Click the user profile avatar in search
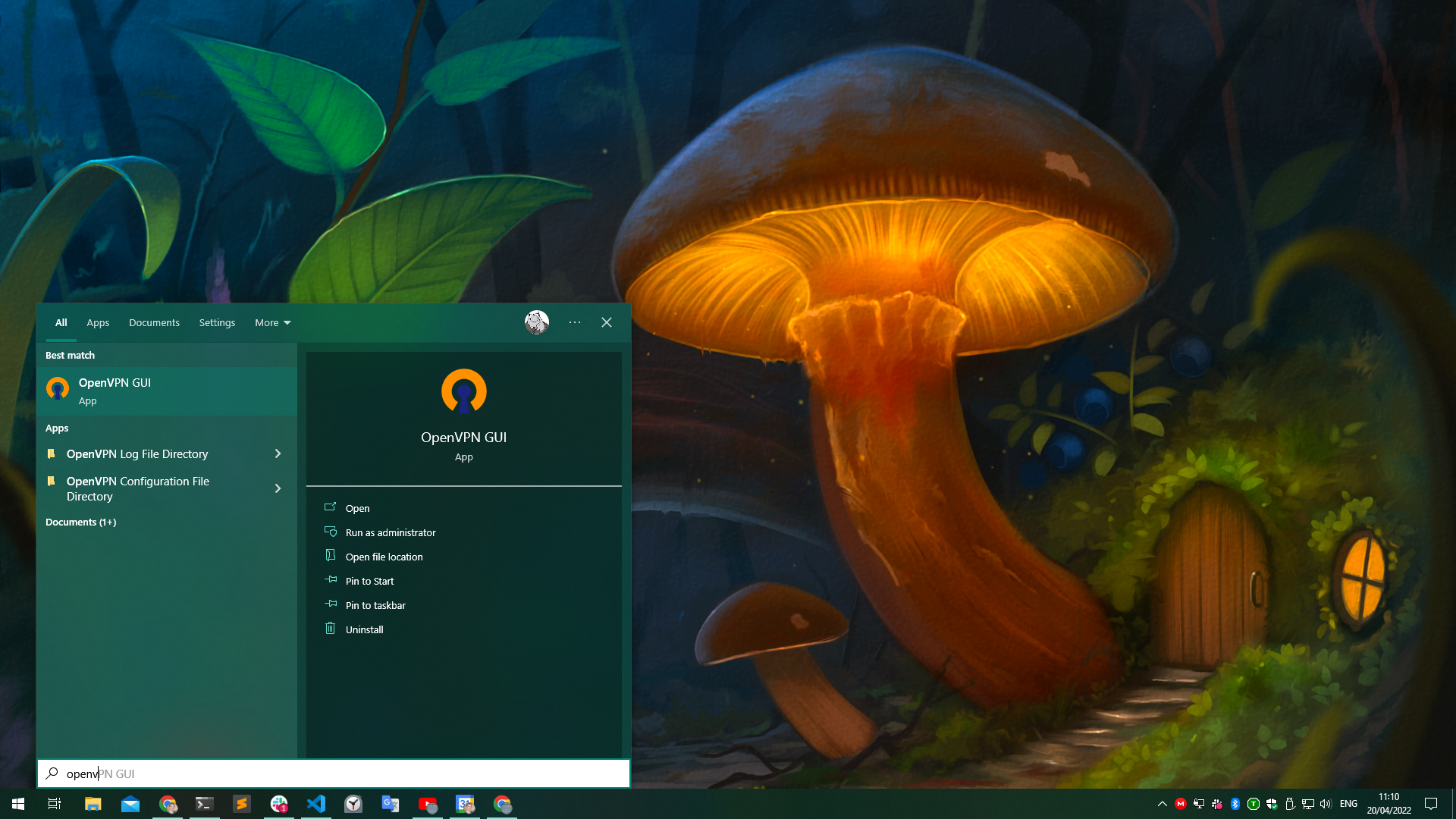 (537, 322)
